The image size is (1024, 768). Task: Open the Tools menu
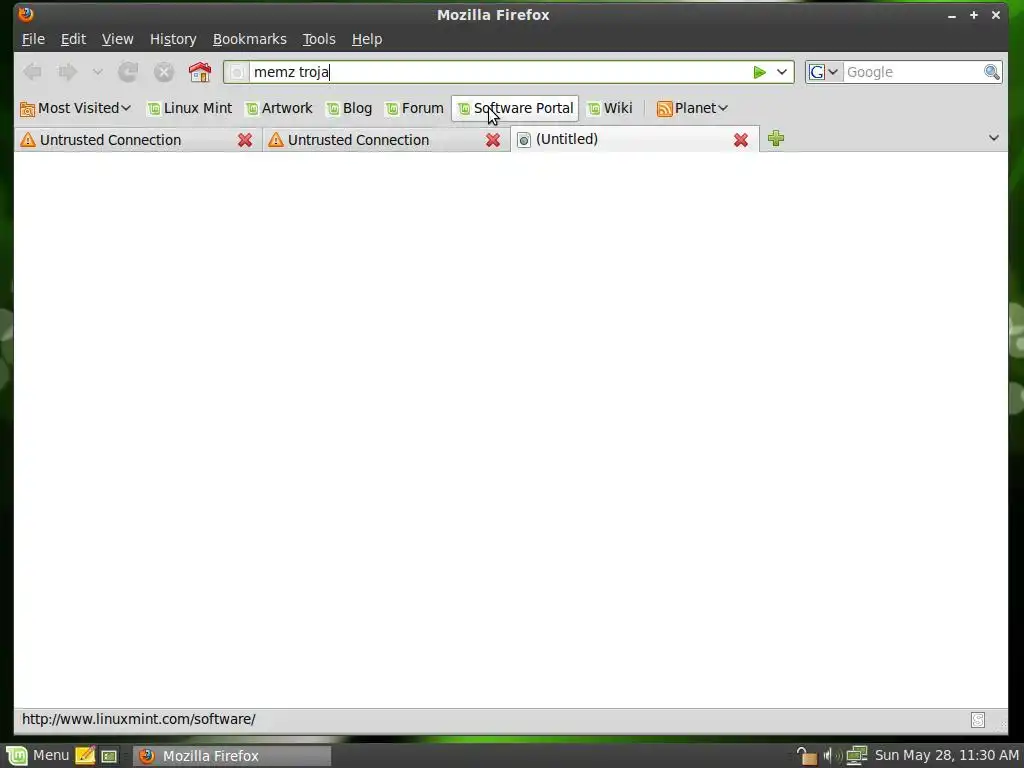tap(319, 39)
